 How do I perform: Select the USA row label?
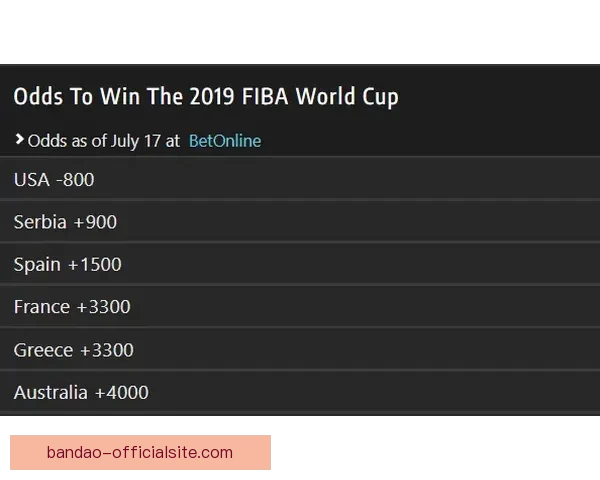click(32, 180)
